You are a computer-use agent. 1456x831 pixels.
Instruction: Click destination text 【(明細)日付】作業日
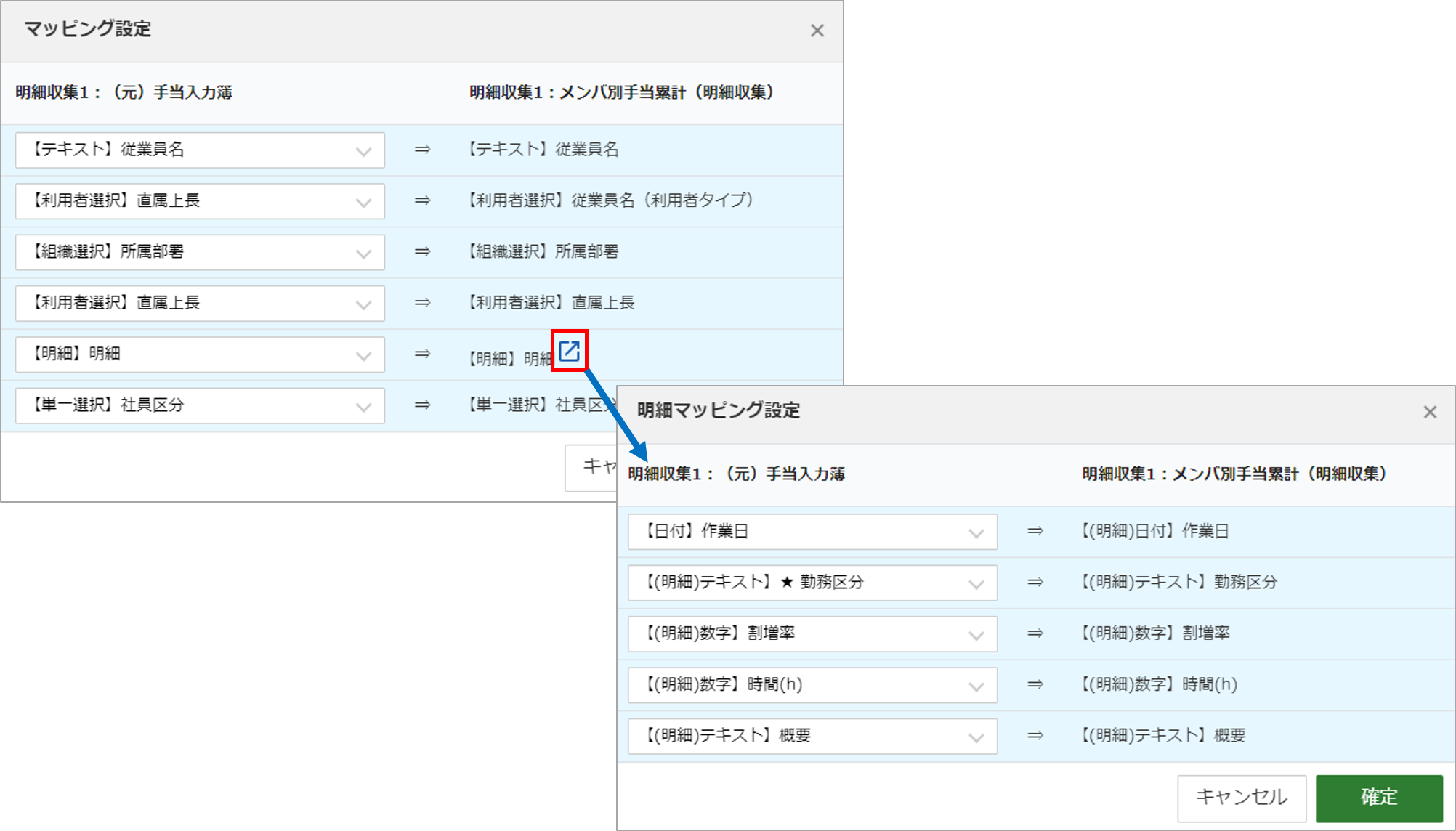click(x=1154, y=532)
